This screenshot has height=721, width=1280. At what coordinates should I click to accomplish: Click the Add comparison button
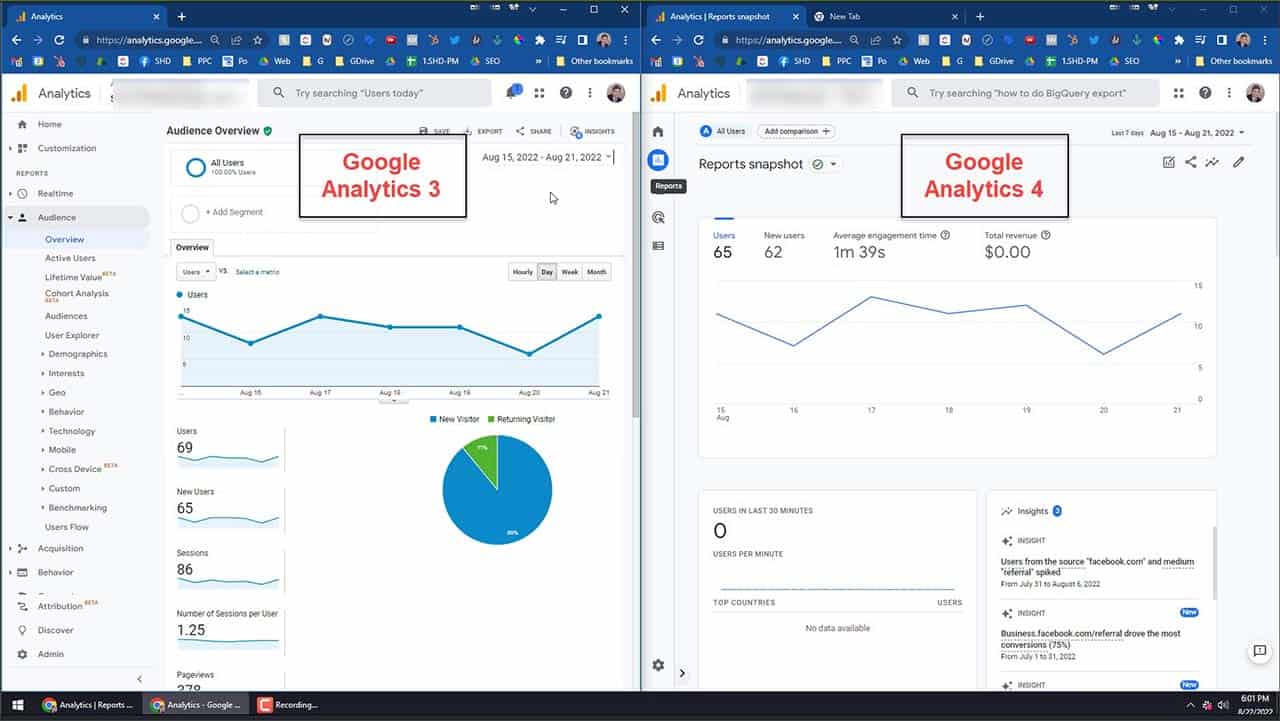tap(797, 131)
